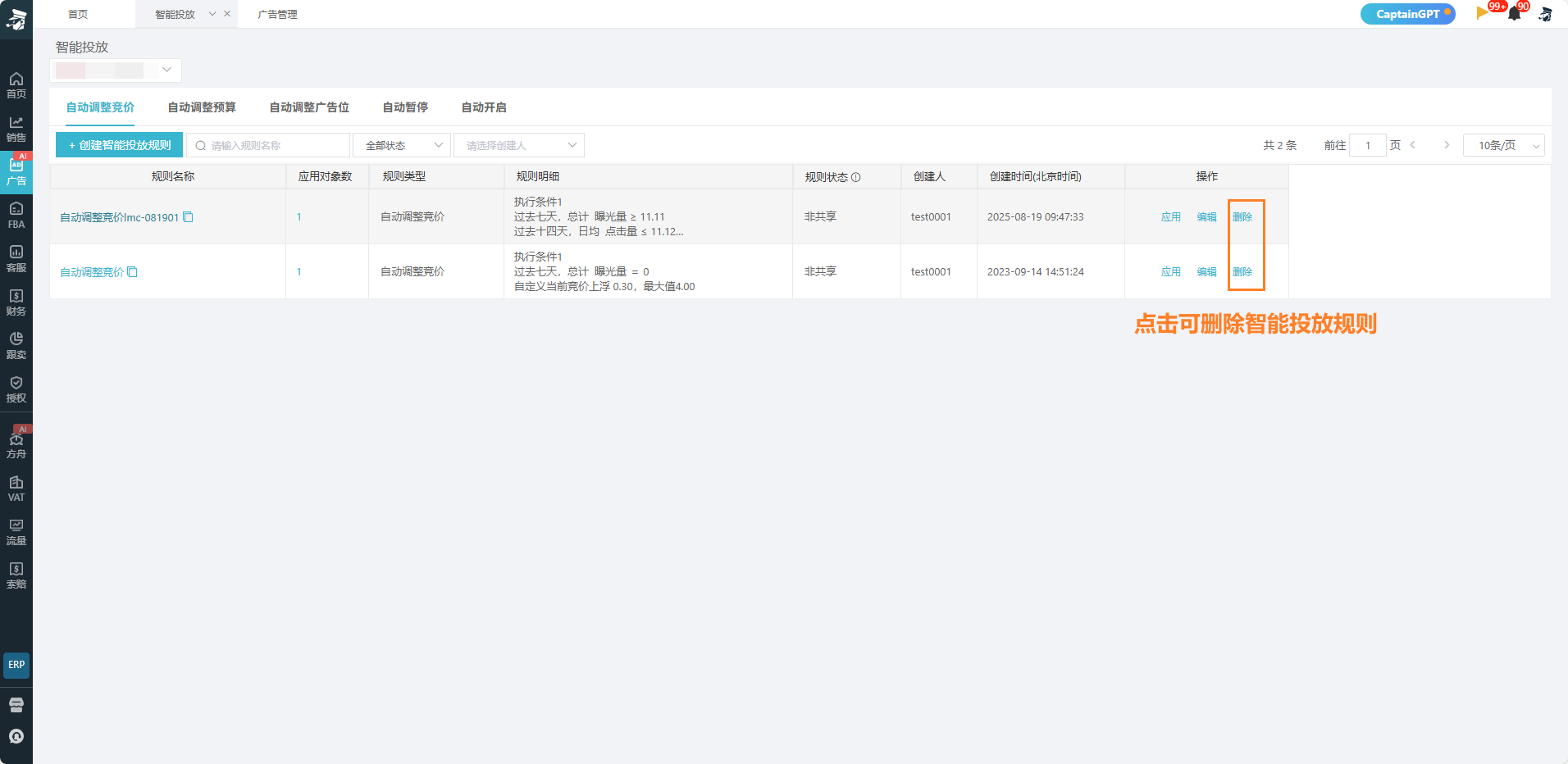The width and height of the screenshot is (1568, 764).
Task: Open the 索赔 sidebar section
Action: pyautogui.click(x=16, y=575)
